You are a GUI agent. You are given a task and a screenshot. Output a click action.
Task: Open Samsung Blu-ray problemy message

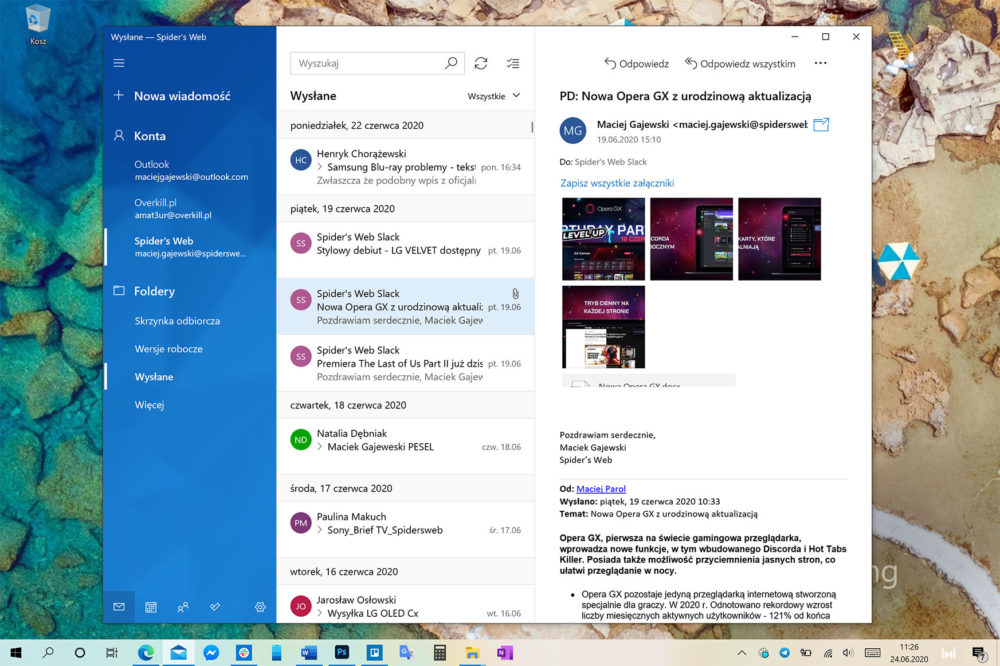[406, 166]
